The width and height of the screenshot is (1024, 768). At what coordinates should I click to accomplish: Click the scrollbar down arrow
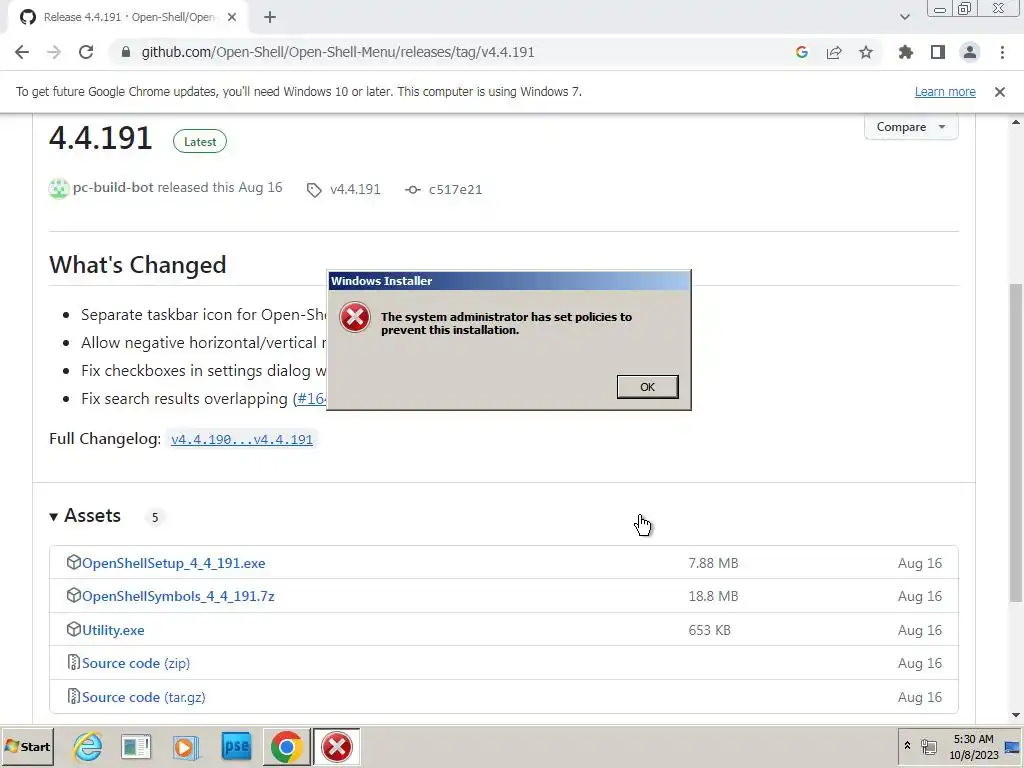pos(1016,715)
